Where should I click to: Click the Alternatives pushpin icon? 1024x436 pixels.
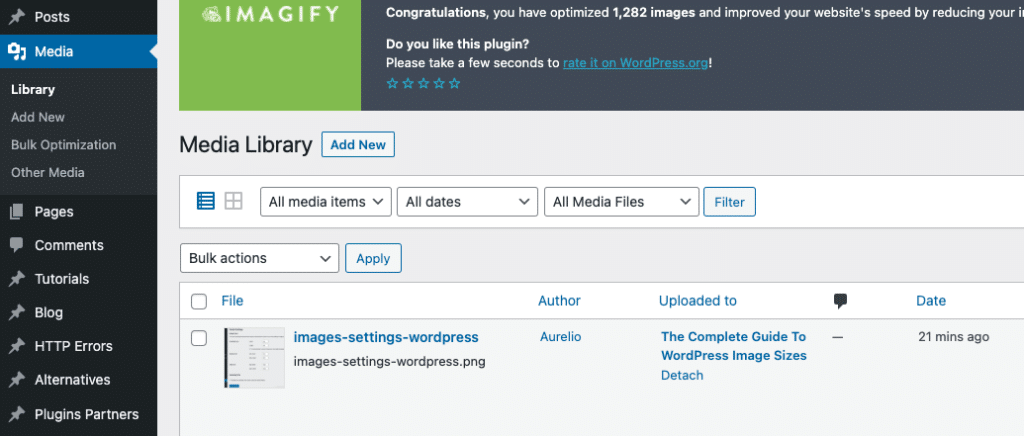(x=17, y=380)
